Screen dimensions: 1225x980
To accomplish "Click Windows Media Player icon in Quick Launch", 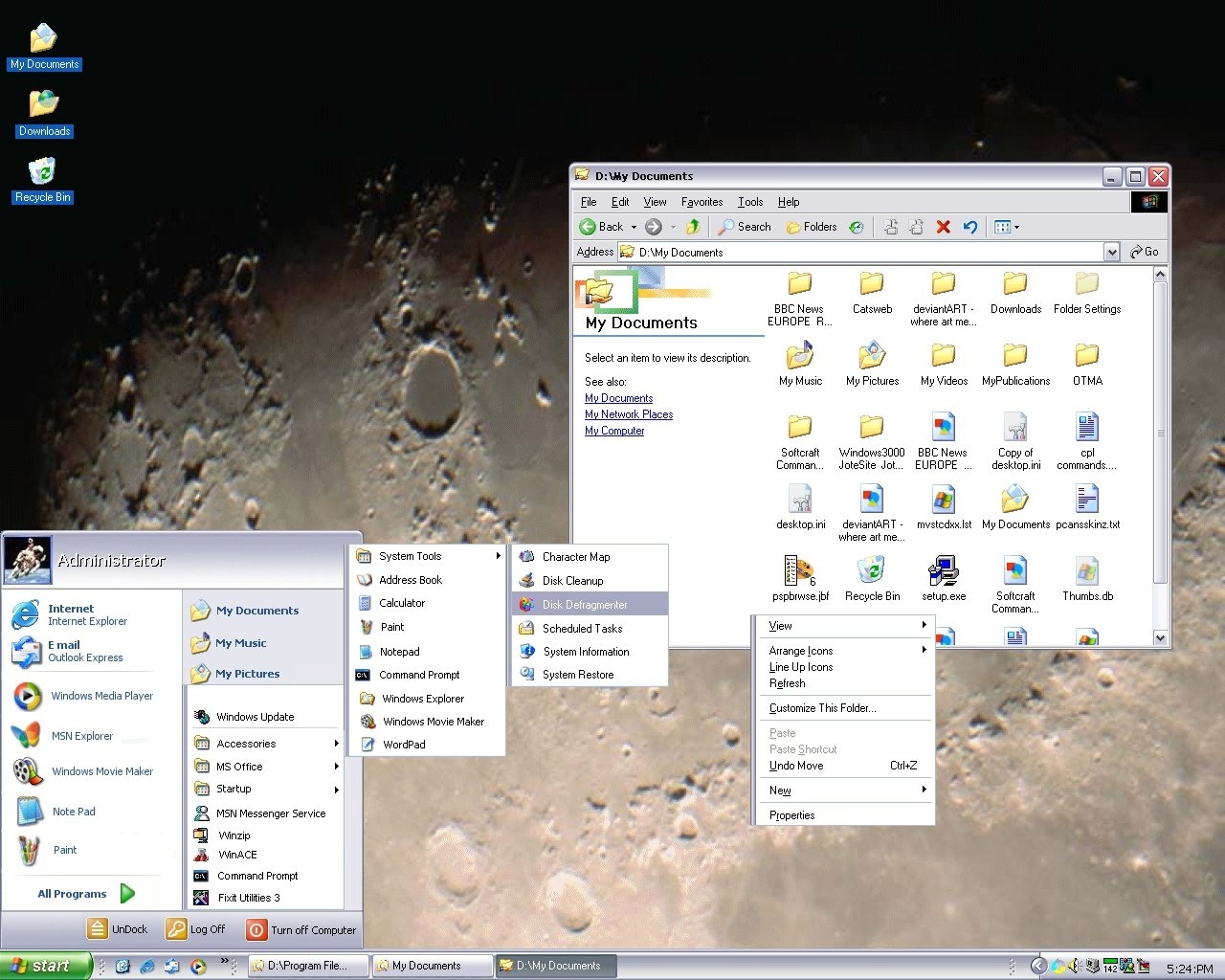I will tap(198, 966).
